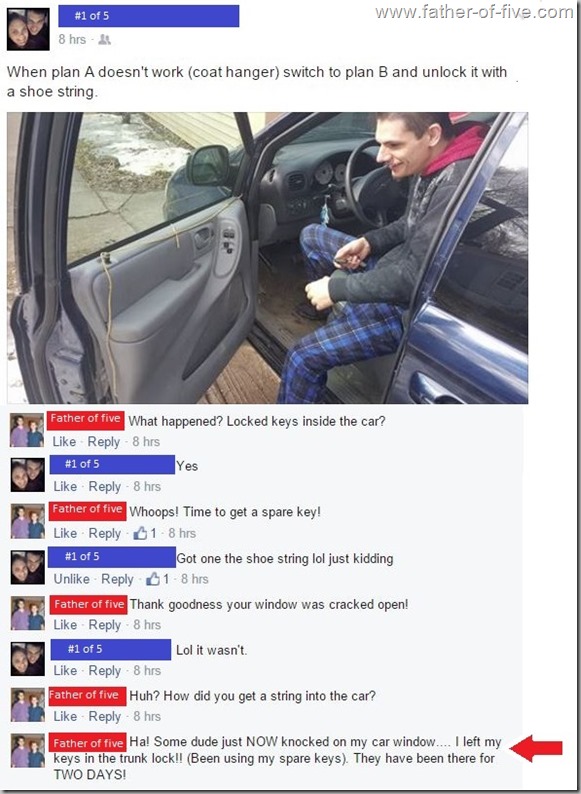581x794 pixels.
Task: Click avatar beside the 'Yes' comment
Action: (x=28, y=475)
